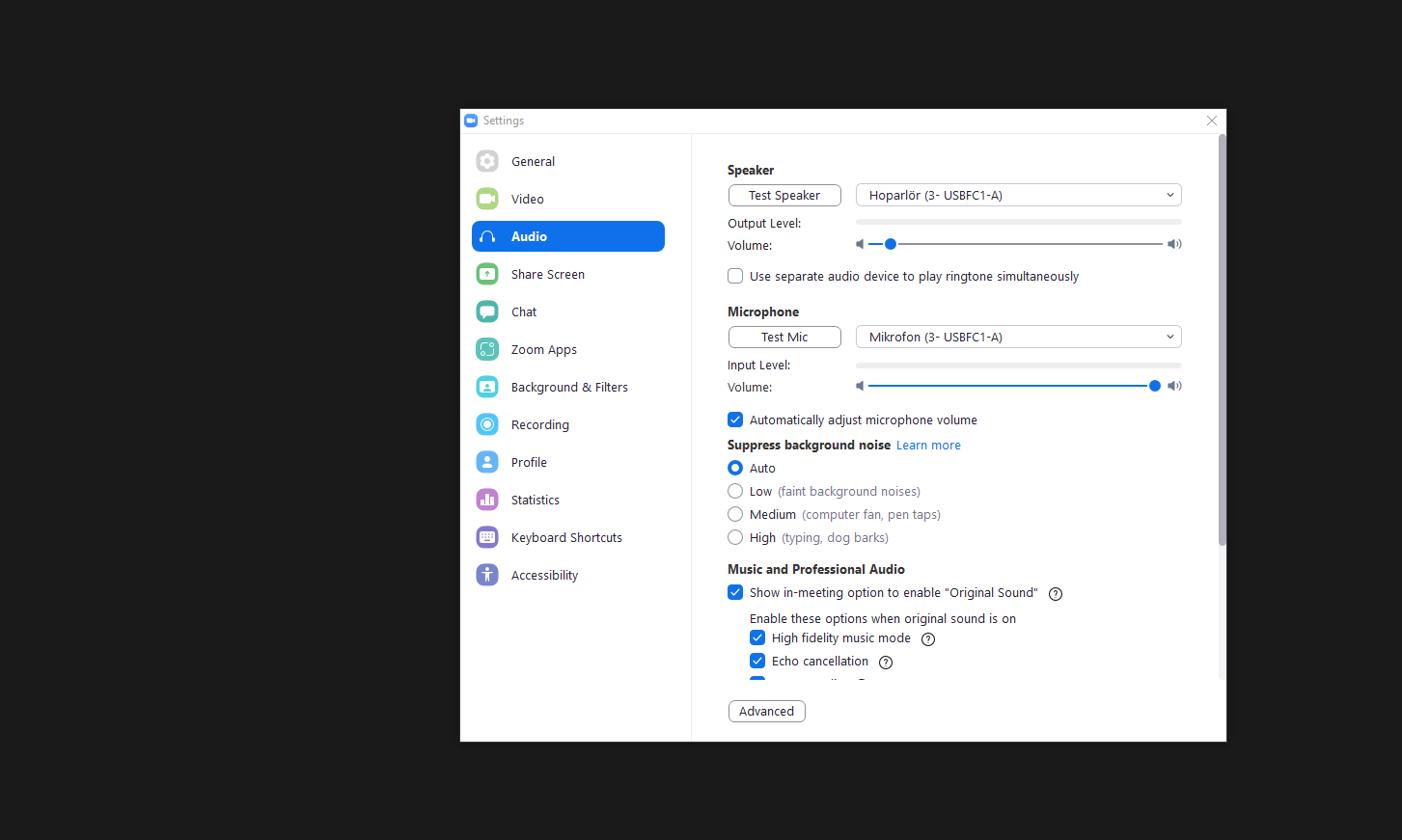Select Low noise suppression option
The height and width of the screenshot is (840, 1402).
click(x=735, y=491)
